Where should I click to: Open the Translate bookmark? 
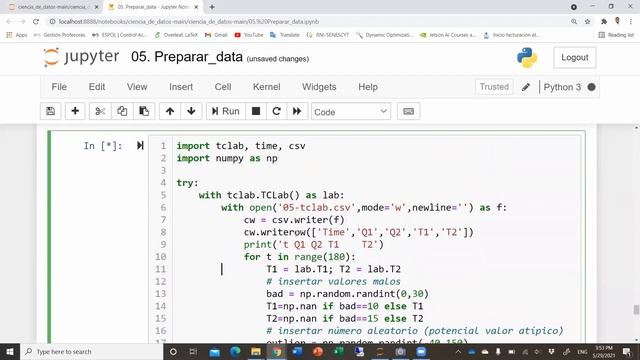285,35
